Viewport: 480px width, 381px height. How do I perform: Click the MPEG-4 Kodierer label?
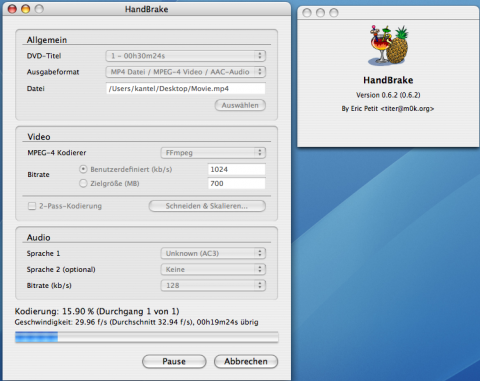(57, 153)
